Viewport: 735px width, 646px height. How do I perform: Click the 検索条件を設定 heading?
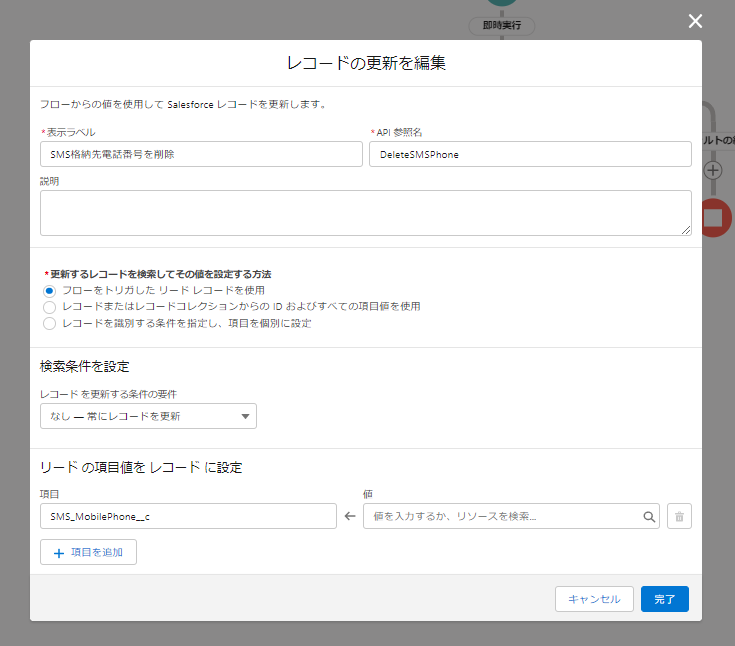click(x=84, y=366)
